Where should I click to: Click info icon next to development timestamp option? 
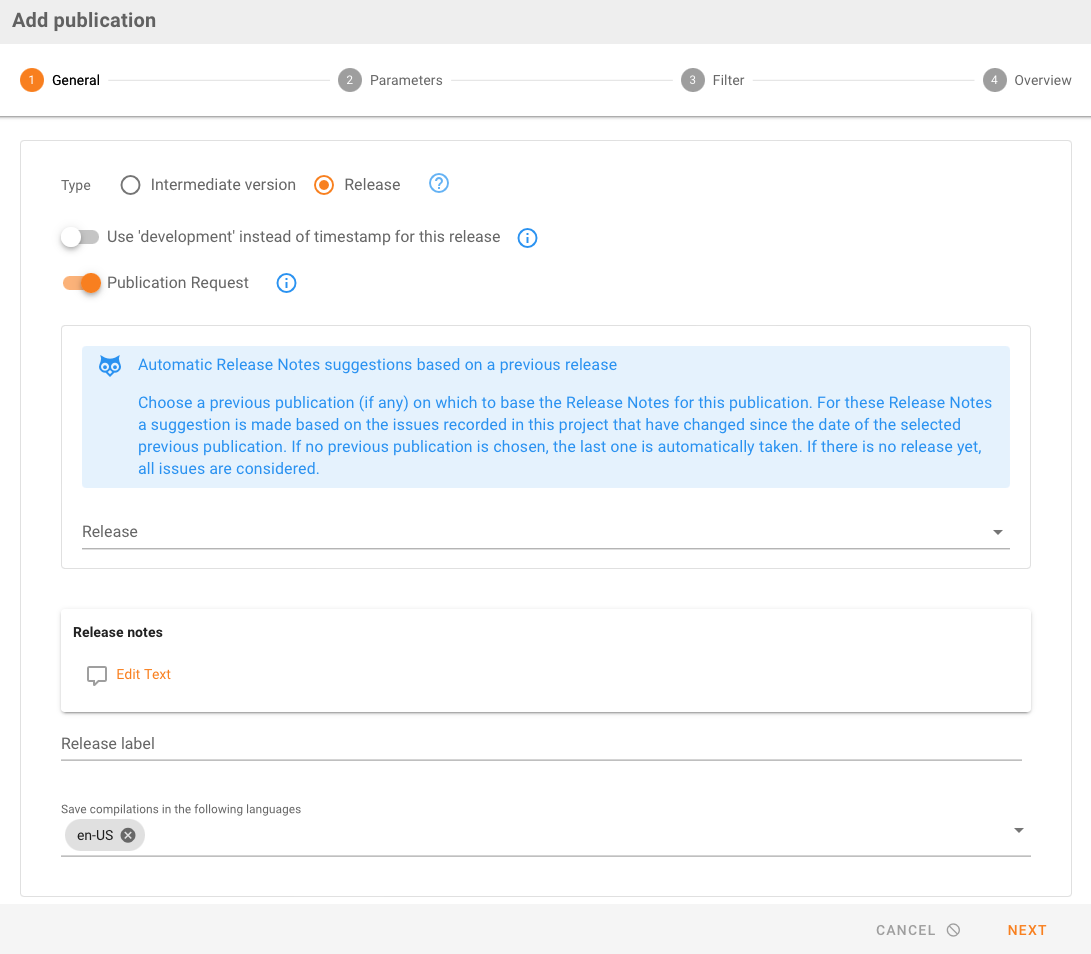[527, 238]
